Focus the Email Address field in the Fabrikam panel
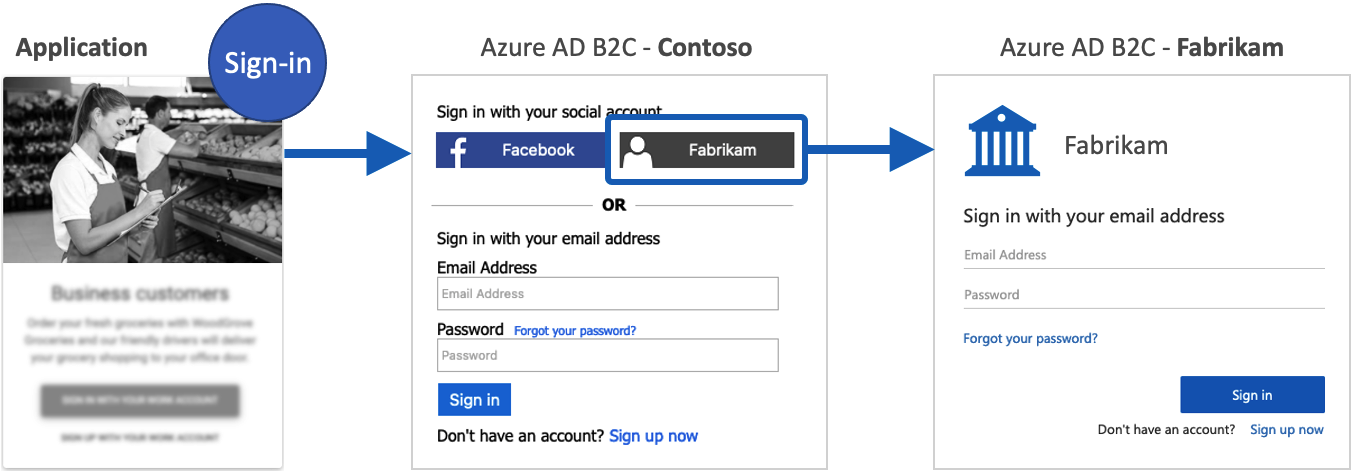The height and width of the screenshot is (472, 1353). point(1143,256)
